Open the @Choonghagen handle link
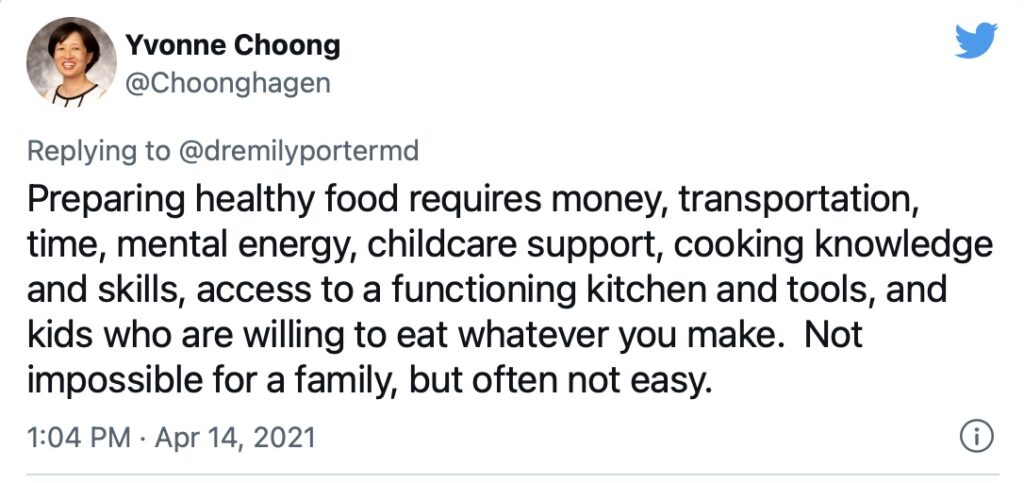The width and height of the screenshot is (1024, 483). [x=226, y=82]
